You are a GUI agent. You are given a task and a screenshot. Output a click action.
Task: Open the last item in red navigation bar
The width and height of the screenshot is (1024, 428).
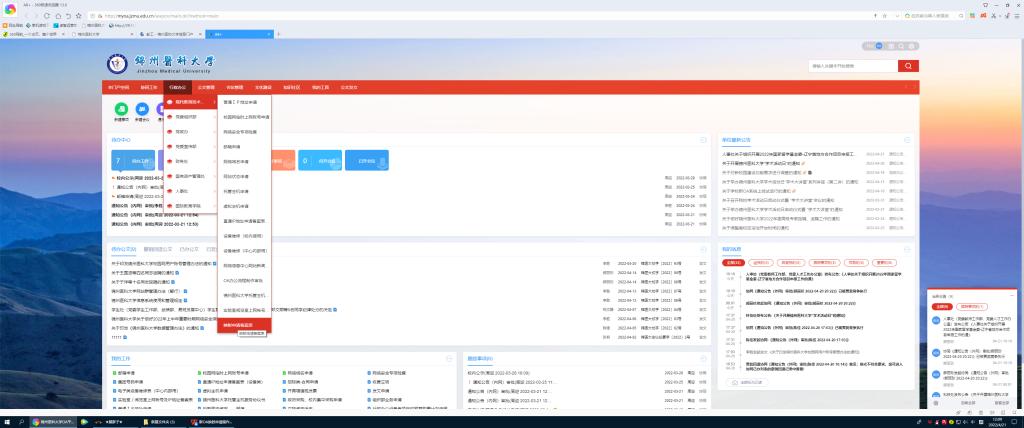coord(349,87)
